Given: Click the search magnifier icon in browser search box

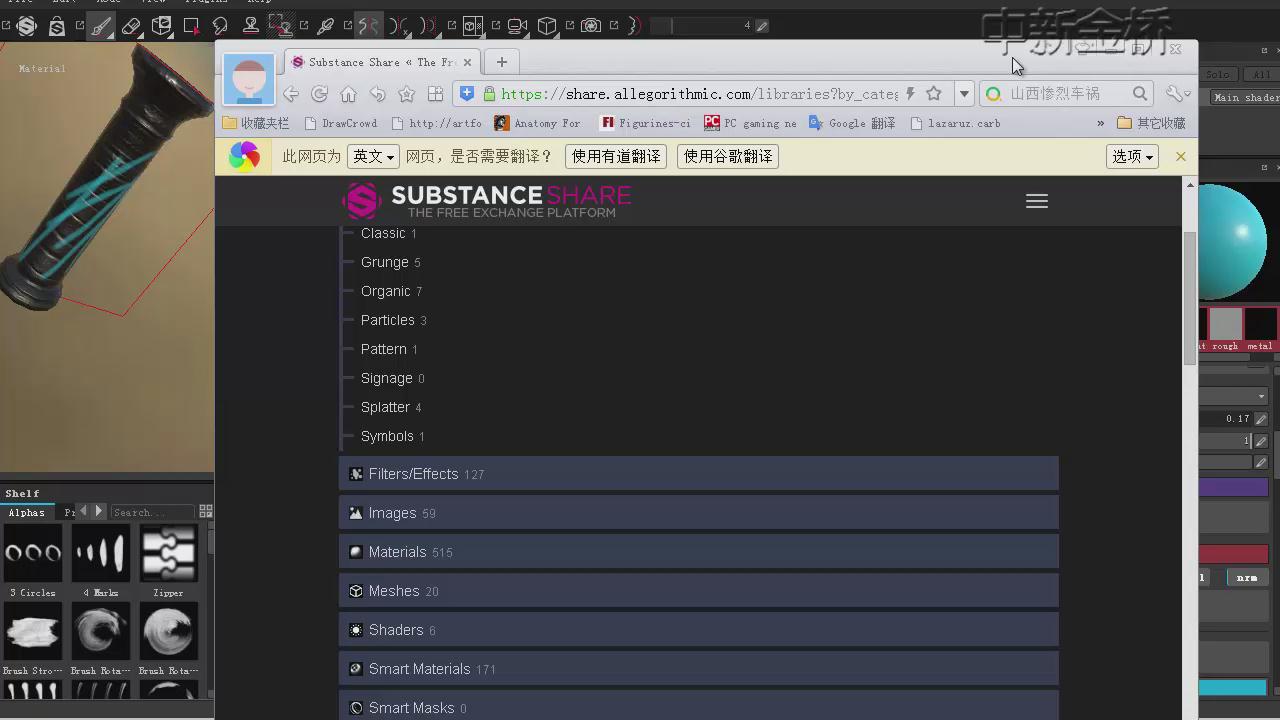Looking at the screenshot, I should pos(1140,94).
